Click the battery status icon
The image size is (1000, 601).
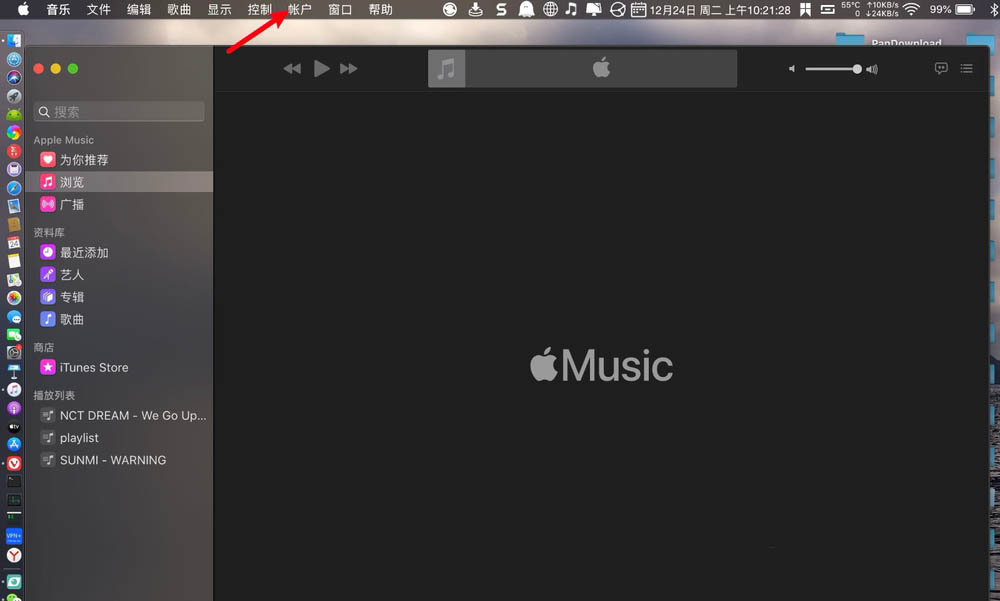pyautogui.click(x=965, y=9)
